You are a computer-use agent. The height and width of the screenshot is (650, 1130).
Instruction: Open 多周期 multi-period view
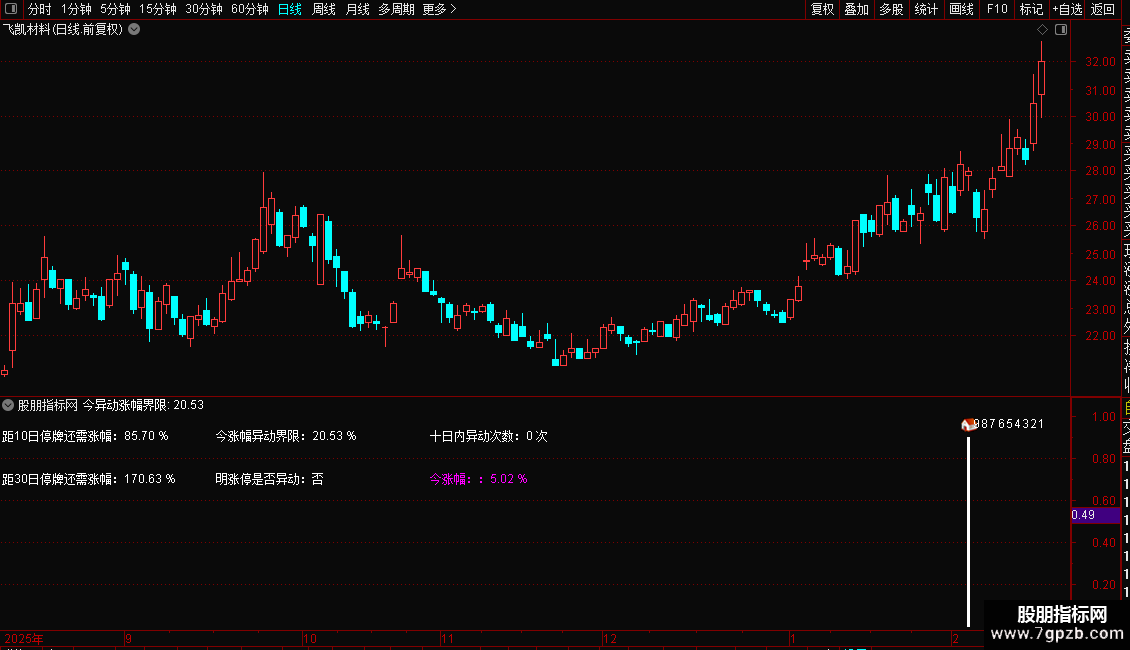click(396, 9)
